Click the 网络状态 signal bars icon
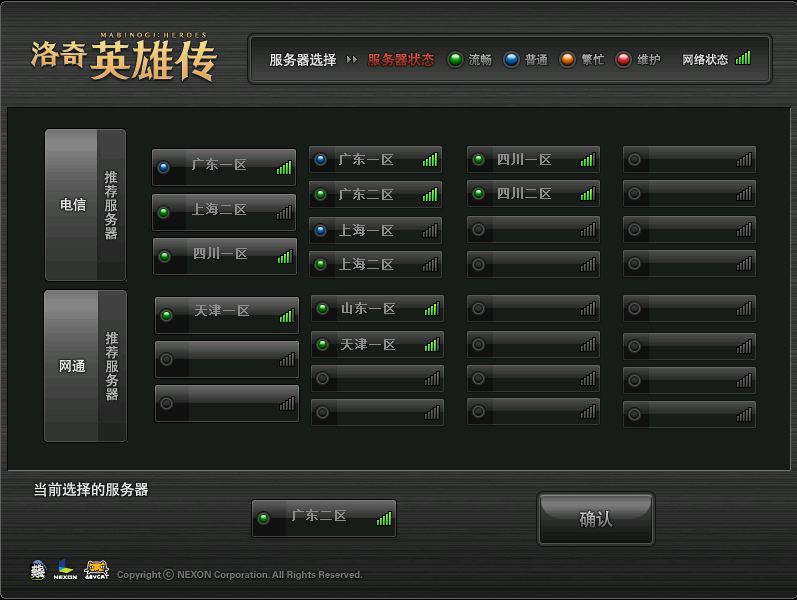 [x=743, y=59]
